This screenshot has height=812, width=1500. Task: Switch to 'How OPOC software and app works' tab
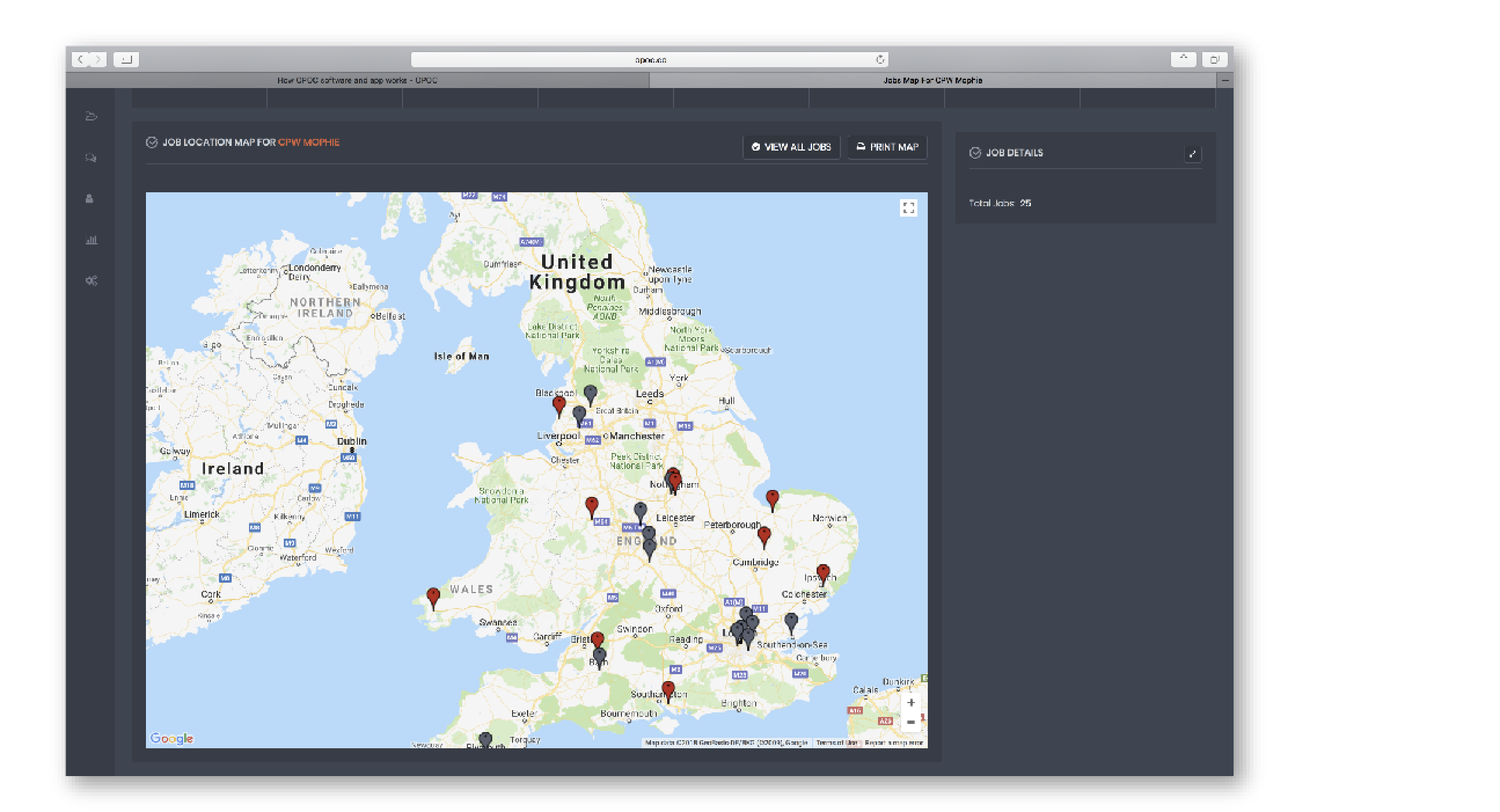tap(357, 81)
